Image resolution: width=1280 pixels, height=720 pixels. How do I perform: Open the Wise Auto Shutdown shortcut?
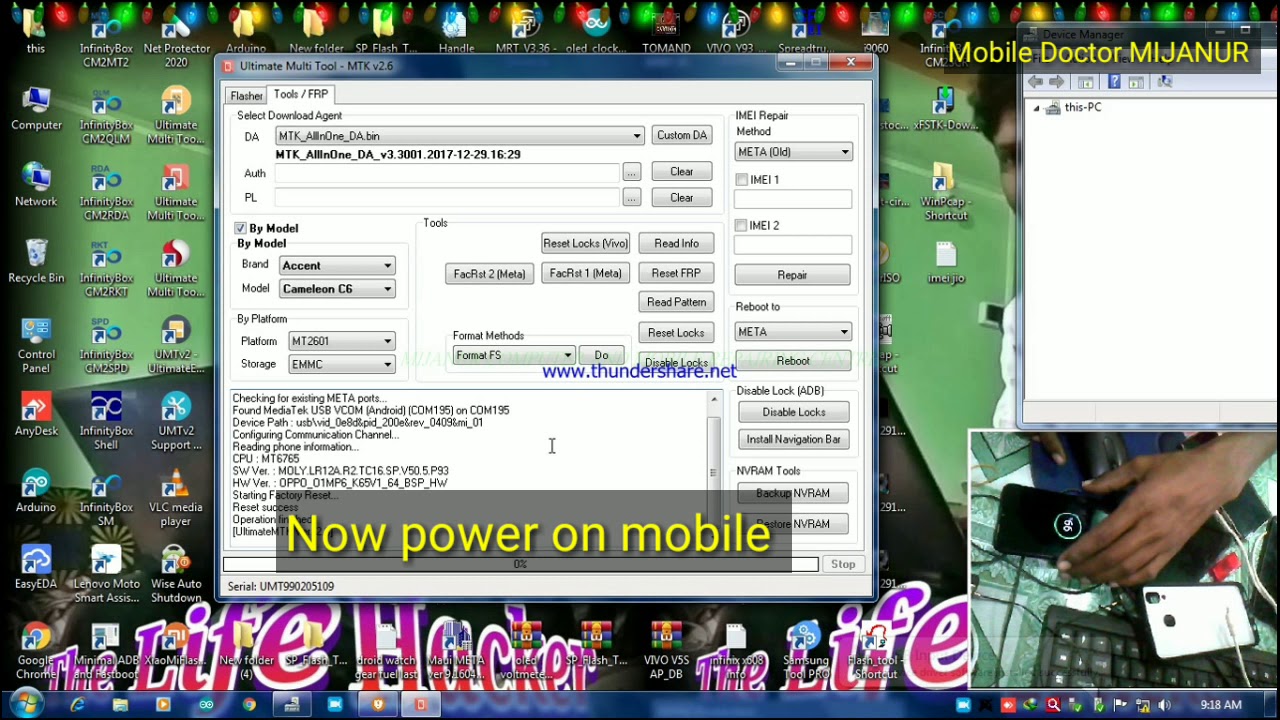176,574
